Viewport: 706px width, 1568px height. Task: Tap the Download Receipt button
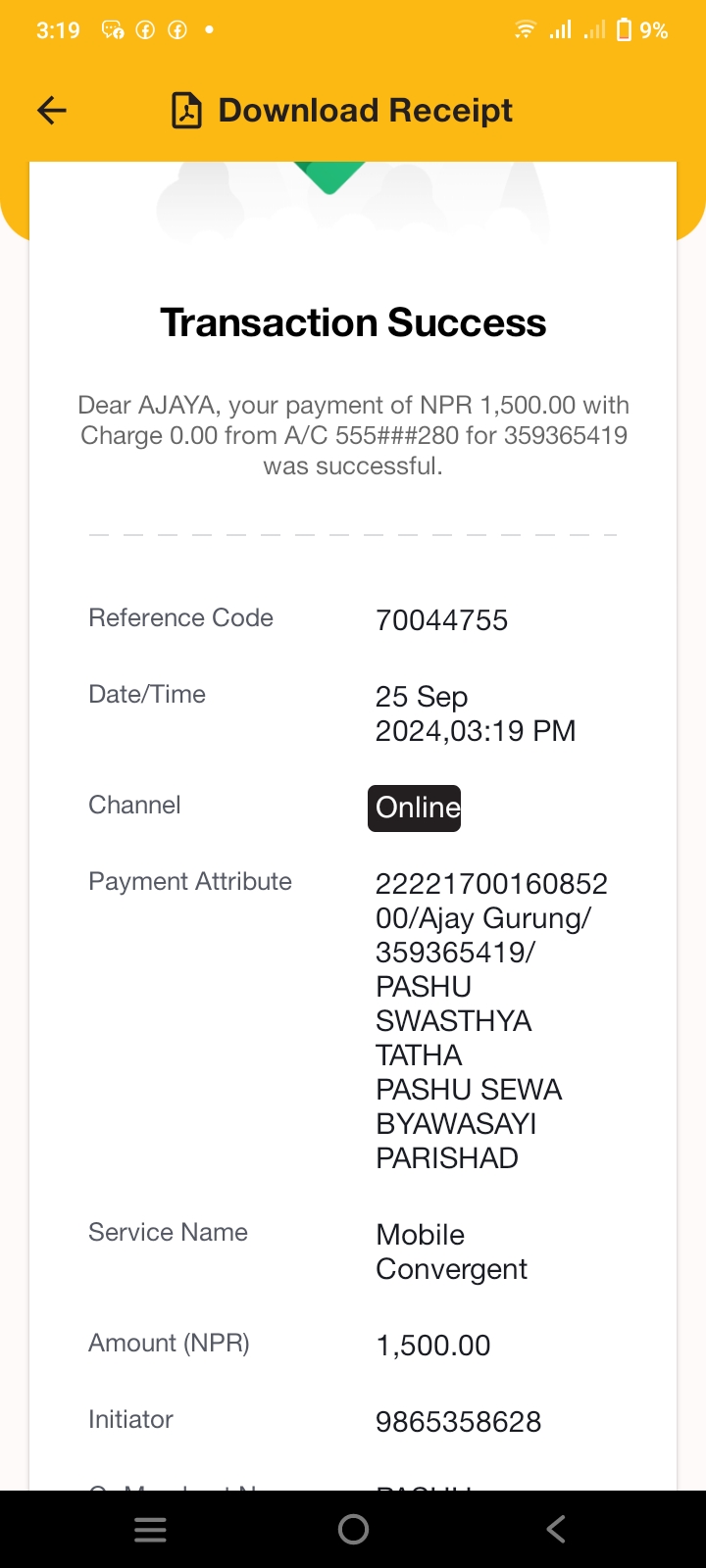click(342, 111)
